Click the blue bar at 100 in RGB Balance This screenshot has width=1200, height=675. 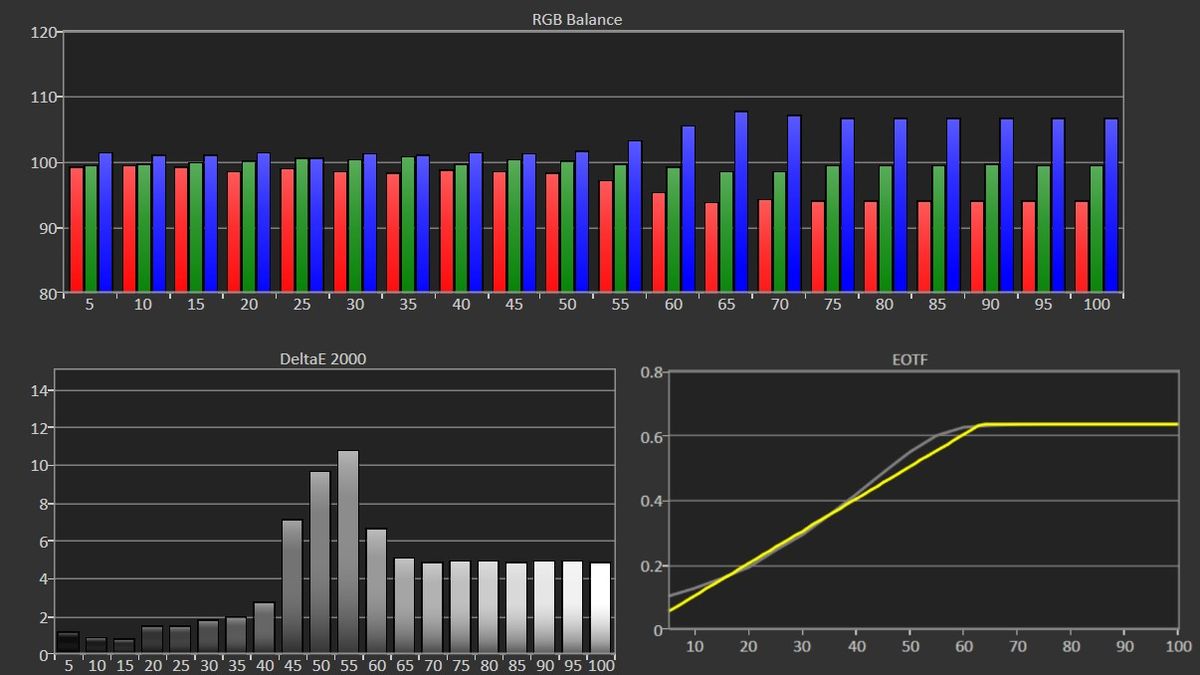(x=1111, y=206)
